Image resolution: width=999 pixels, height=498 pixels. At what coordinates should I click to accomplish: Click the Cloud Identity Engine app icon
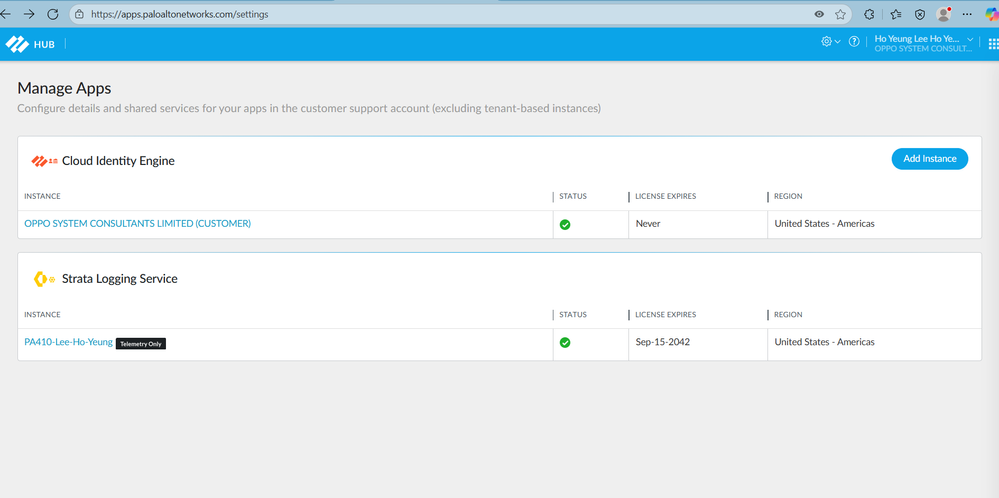pyautogui.click(x=45, y=161)
